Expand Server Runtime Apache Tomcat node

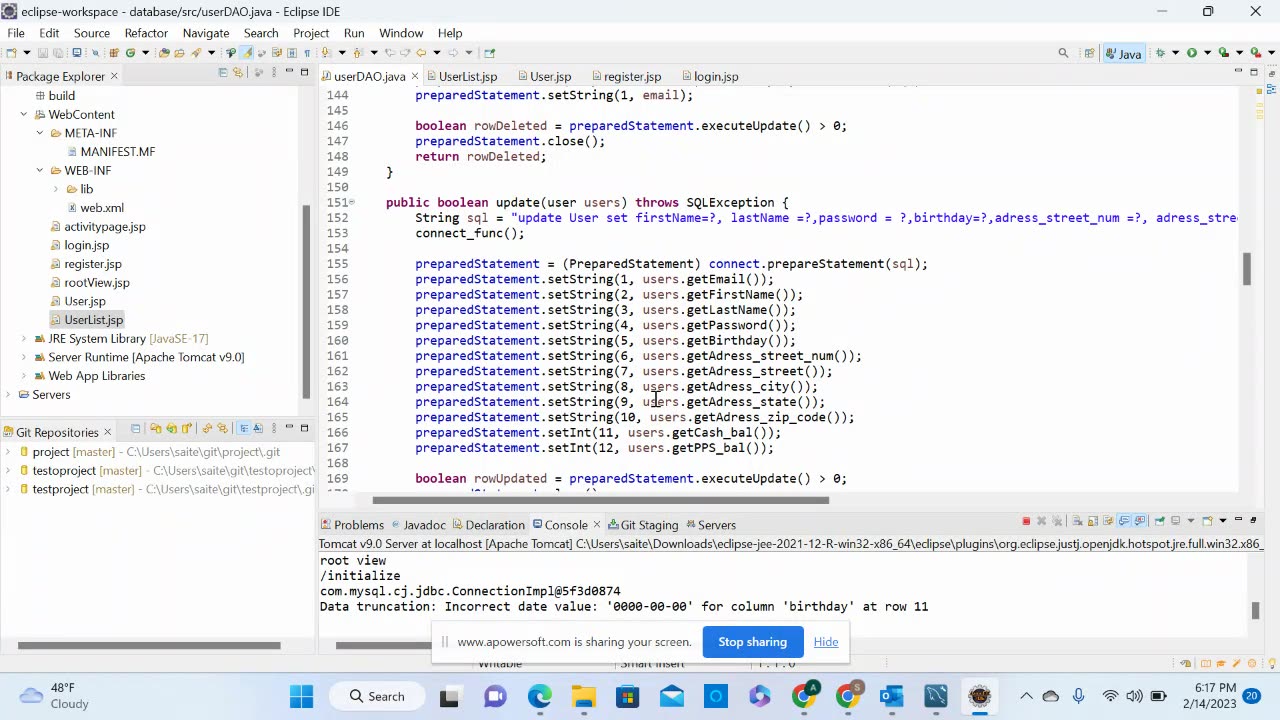(x=24, y=357)
